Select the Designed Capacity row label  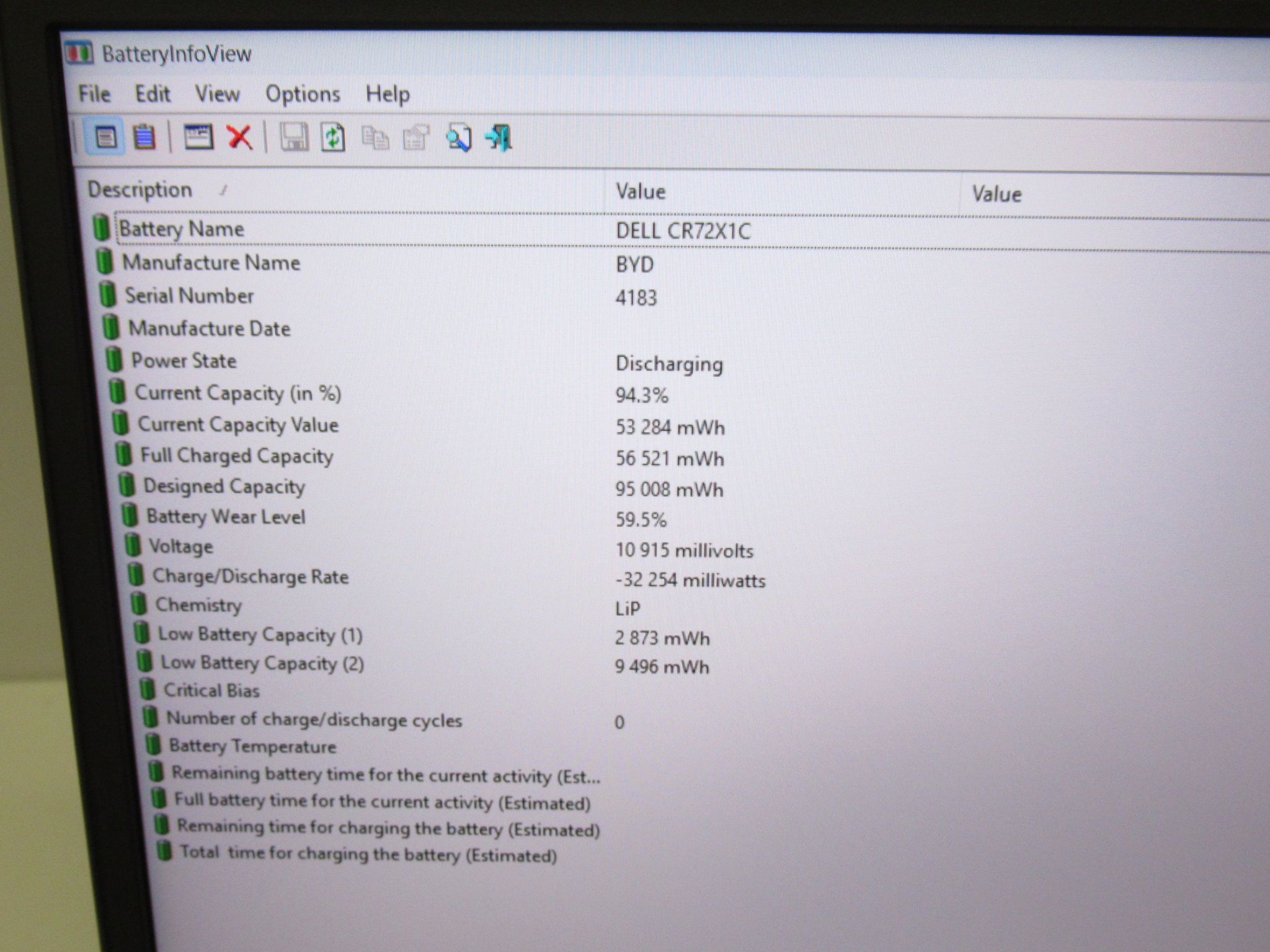[224, 486]
